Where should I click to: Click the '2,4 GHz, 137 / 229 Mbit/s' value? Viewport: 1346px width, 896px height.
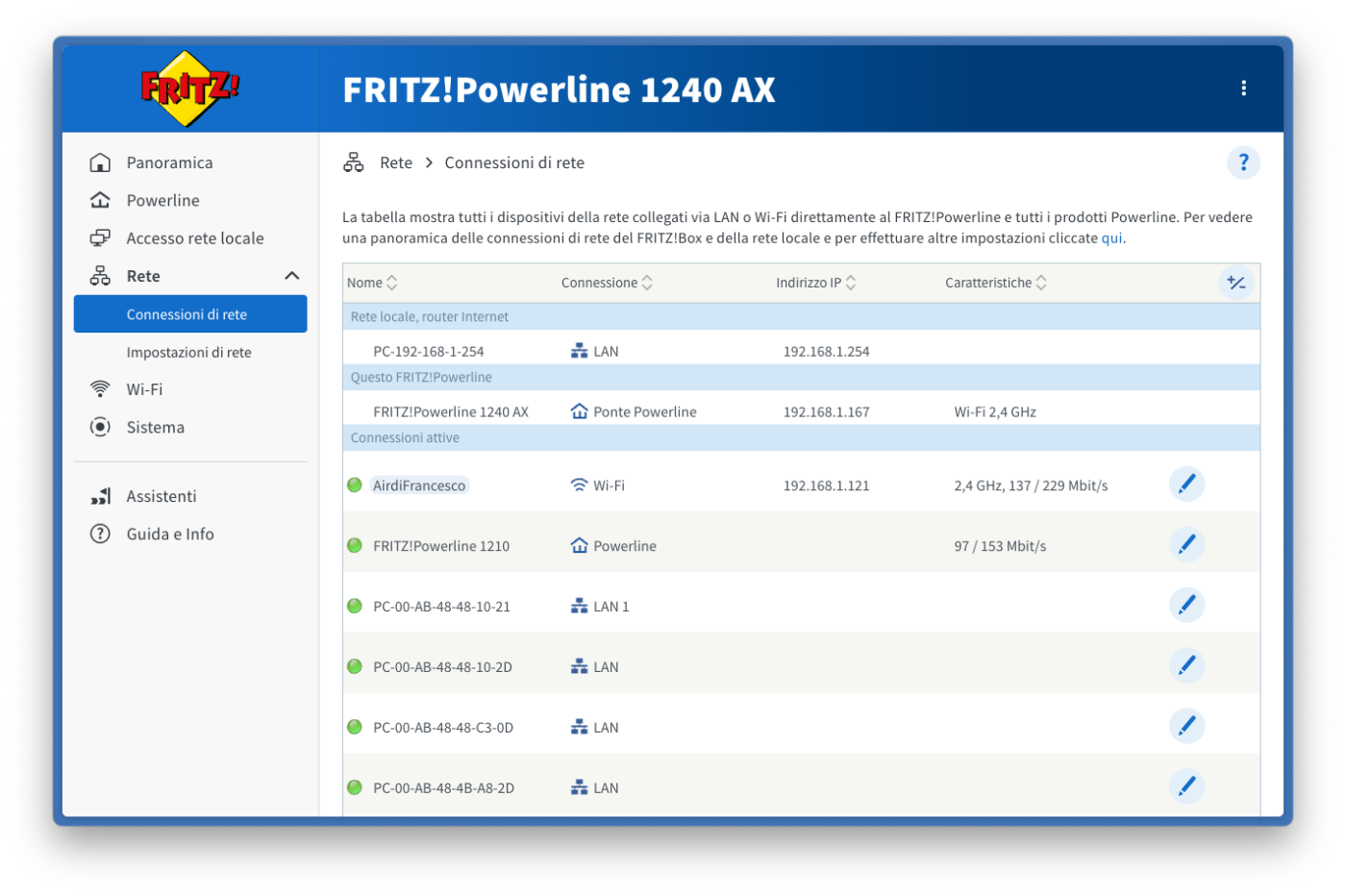pos(1031,485)
